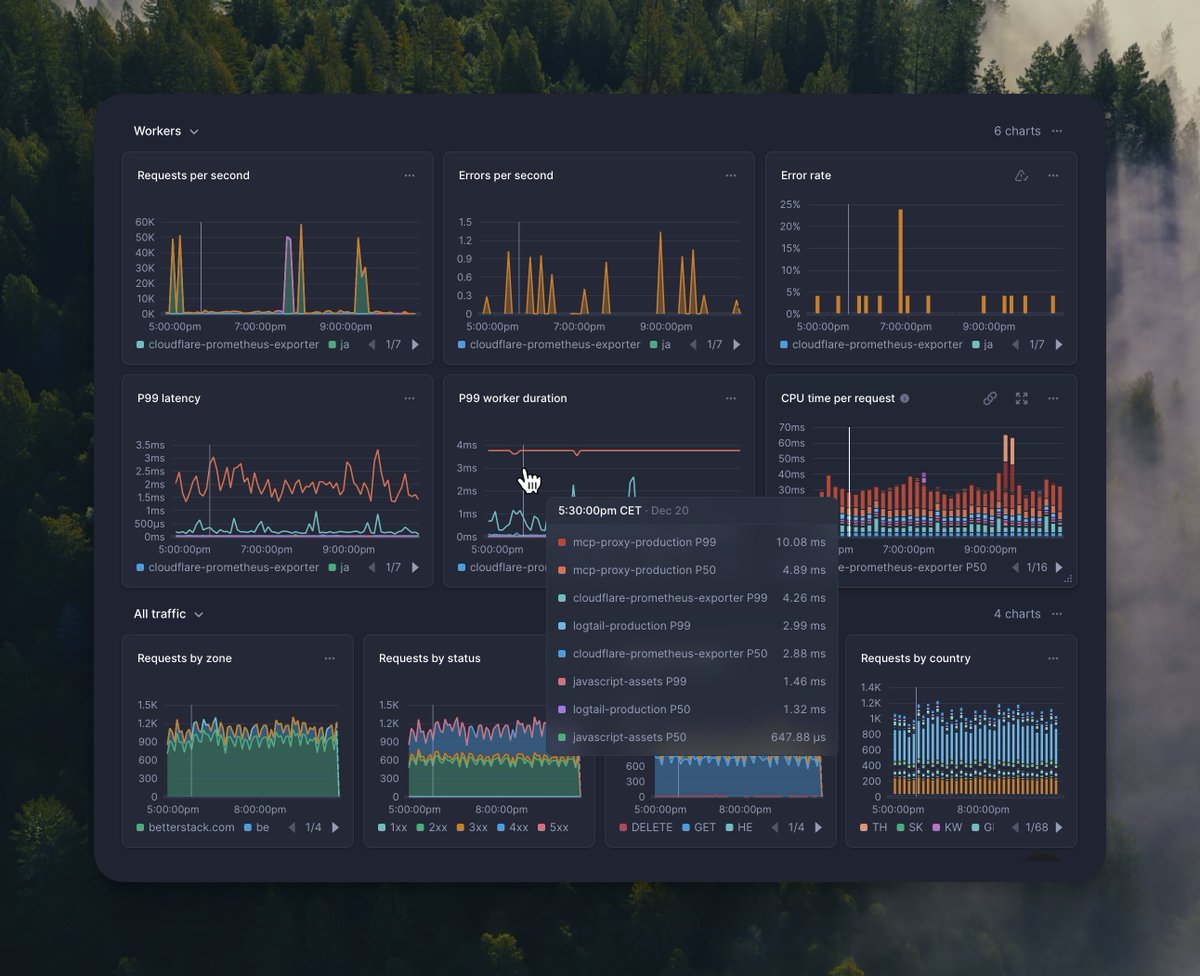Click the Requests by status chart title
Image resolution: width=1200 pixels, height=976 pixels.
430,658
